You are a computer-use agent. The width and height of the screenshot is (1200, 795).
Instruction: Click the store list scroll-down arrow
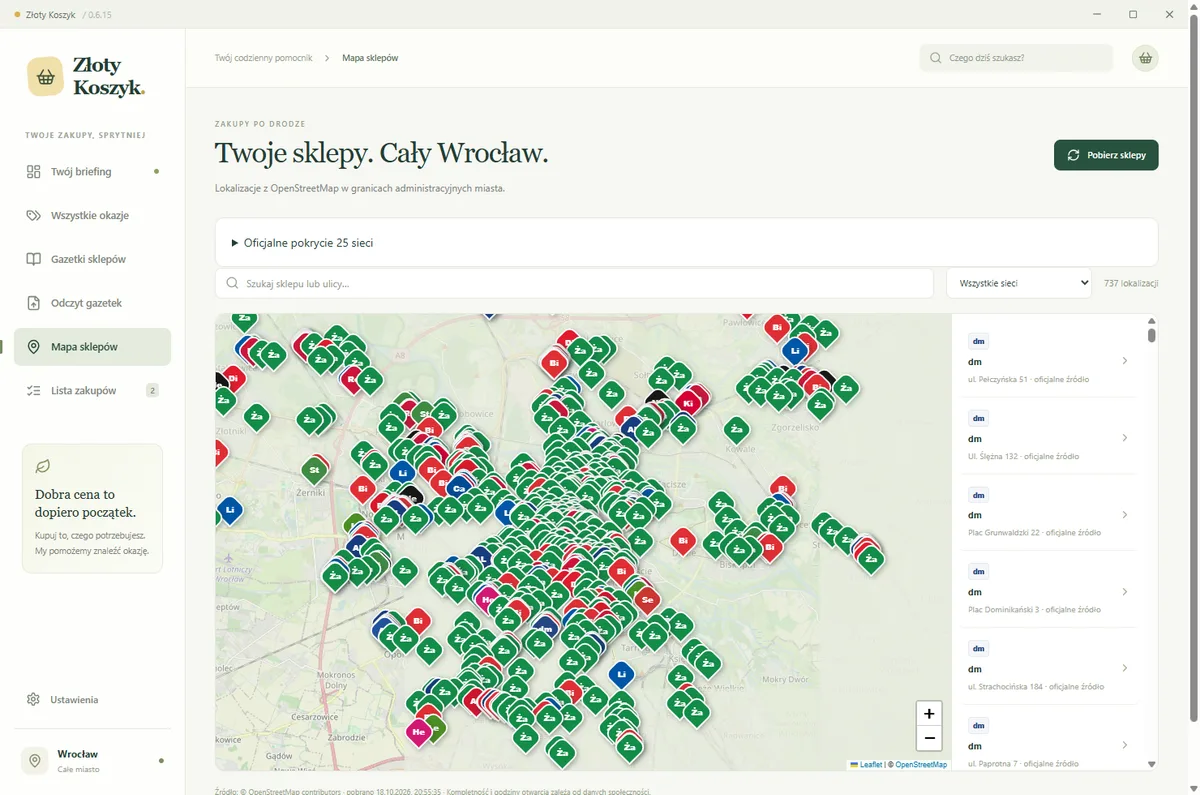coord(1151,764)
